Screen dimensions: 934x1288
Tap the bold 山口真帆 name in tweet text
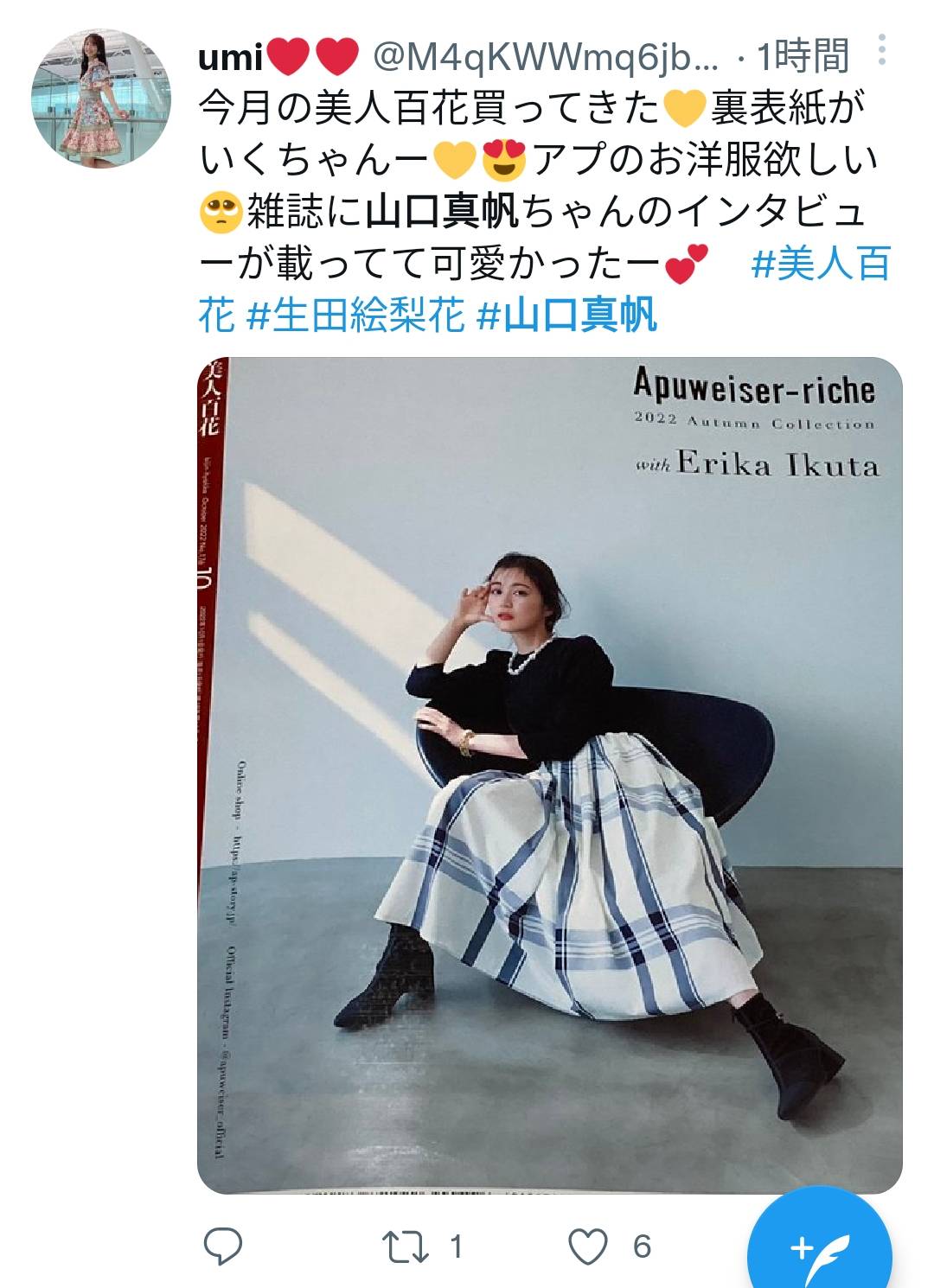pos(442,213)
